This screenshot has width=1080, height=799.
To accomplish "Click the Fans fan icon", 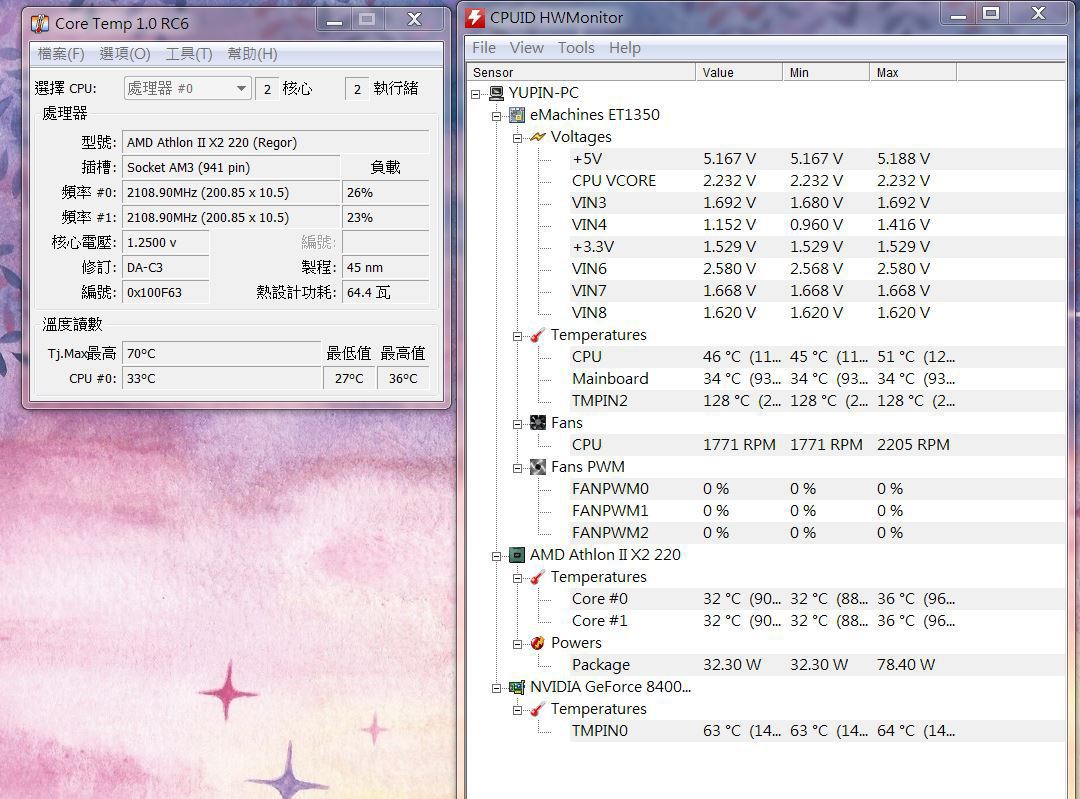I will (x=538, y=423).
